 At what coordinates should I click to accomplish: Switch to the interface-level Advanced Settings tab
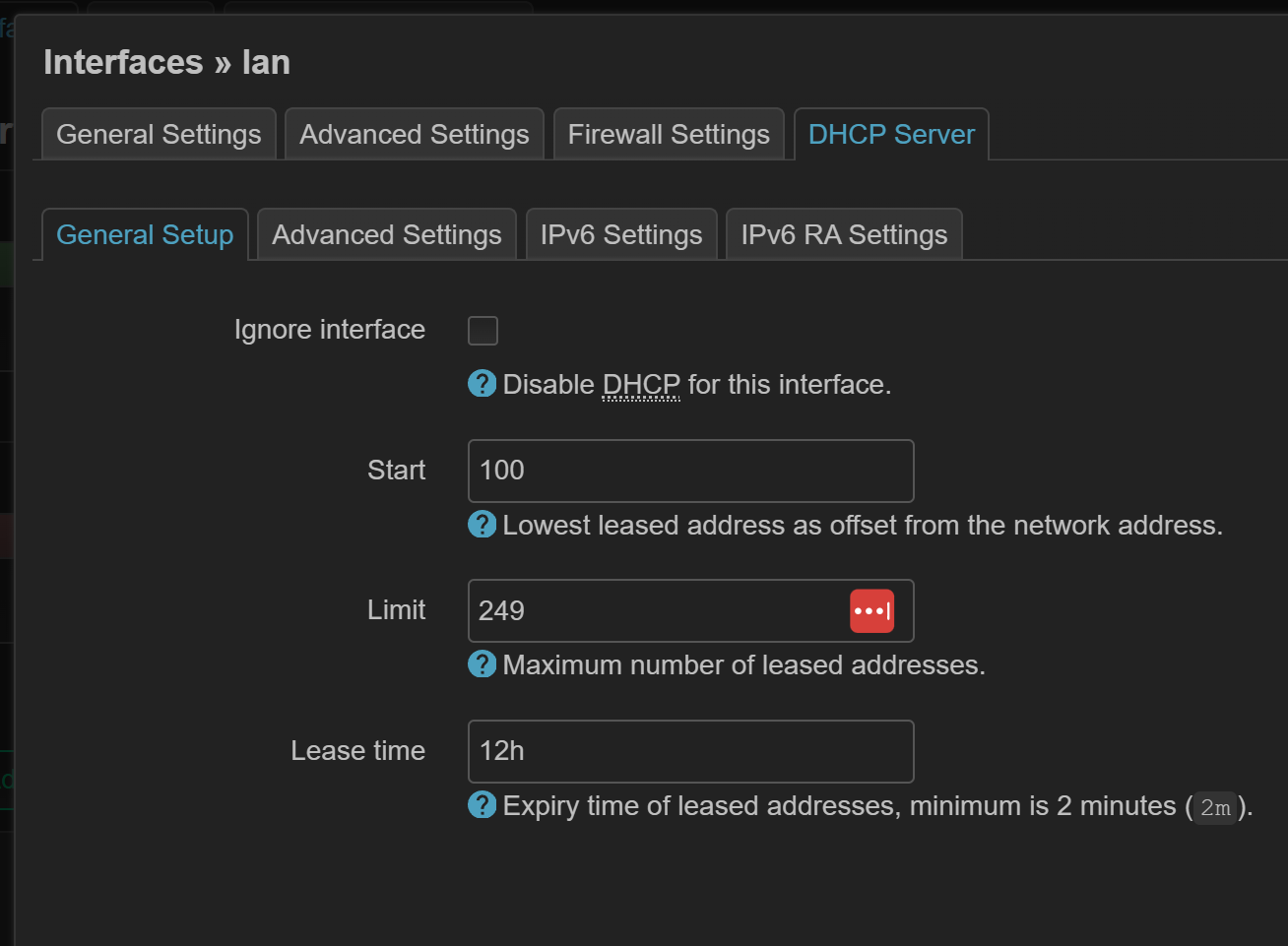tap(414, 134)
